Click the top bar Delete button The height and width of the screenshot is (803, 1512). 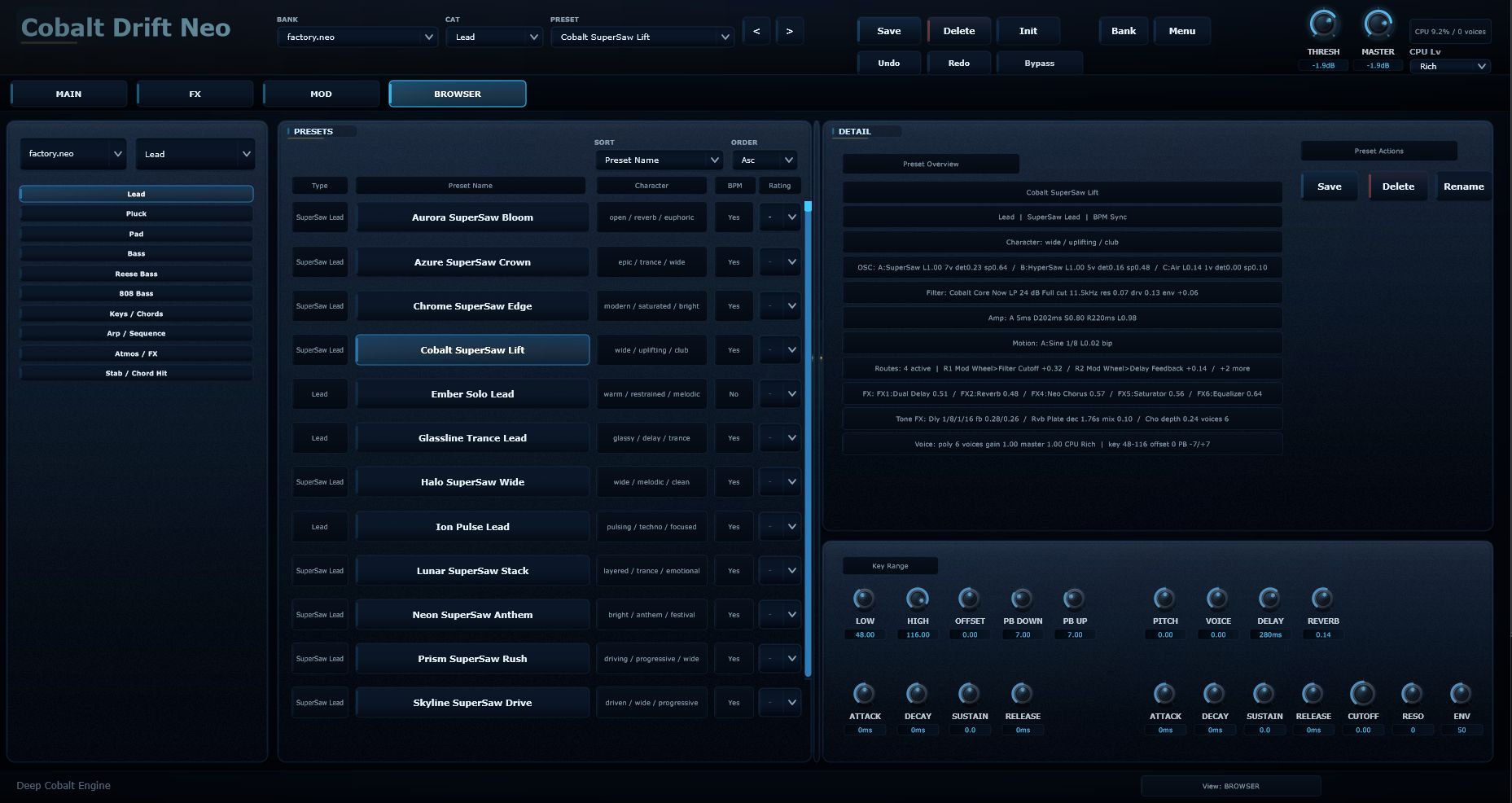[958, 31]
